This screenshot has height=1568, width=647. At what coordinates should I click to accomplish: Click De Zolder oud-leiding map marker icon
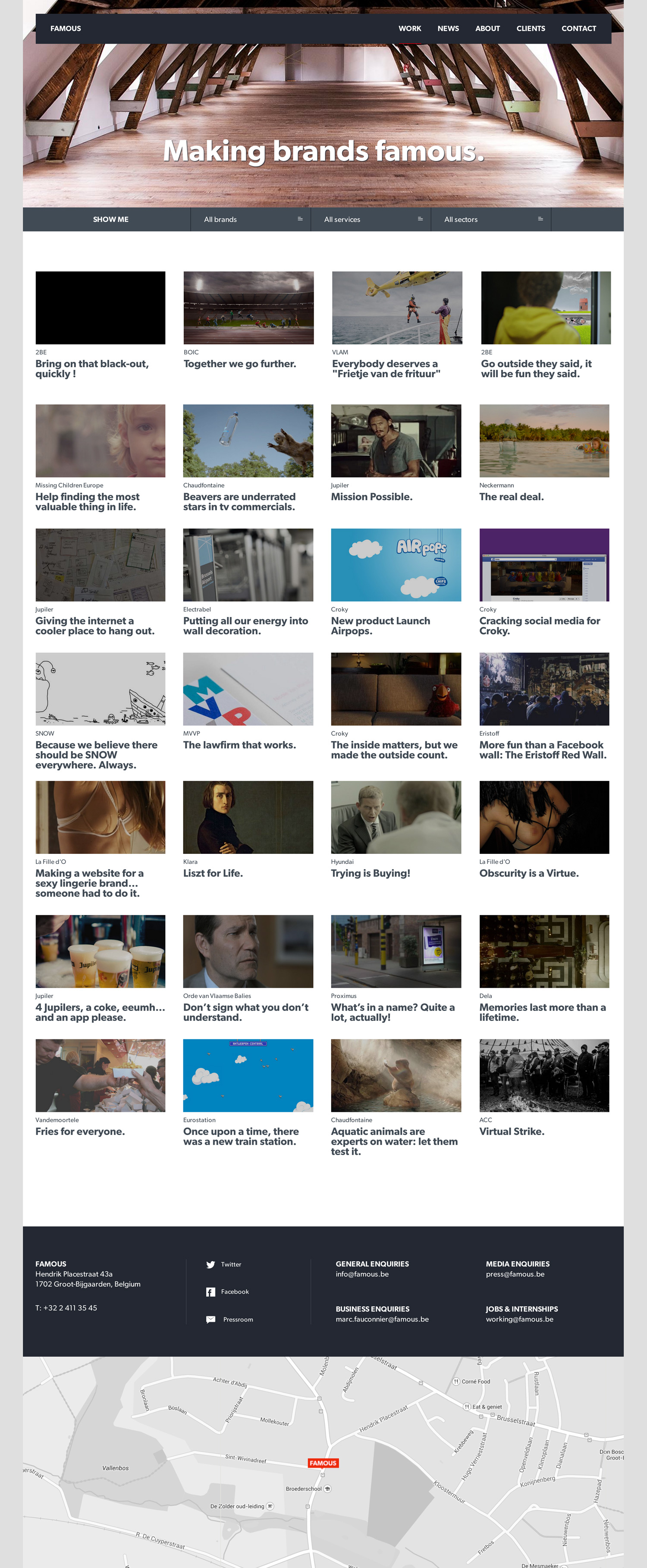(x=270, y=1506)
